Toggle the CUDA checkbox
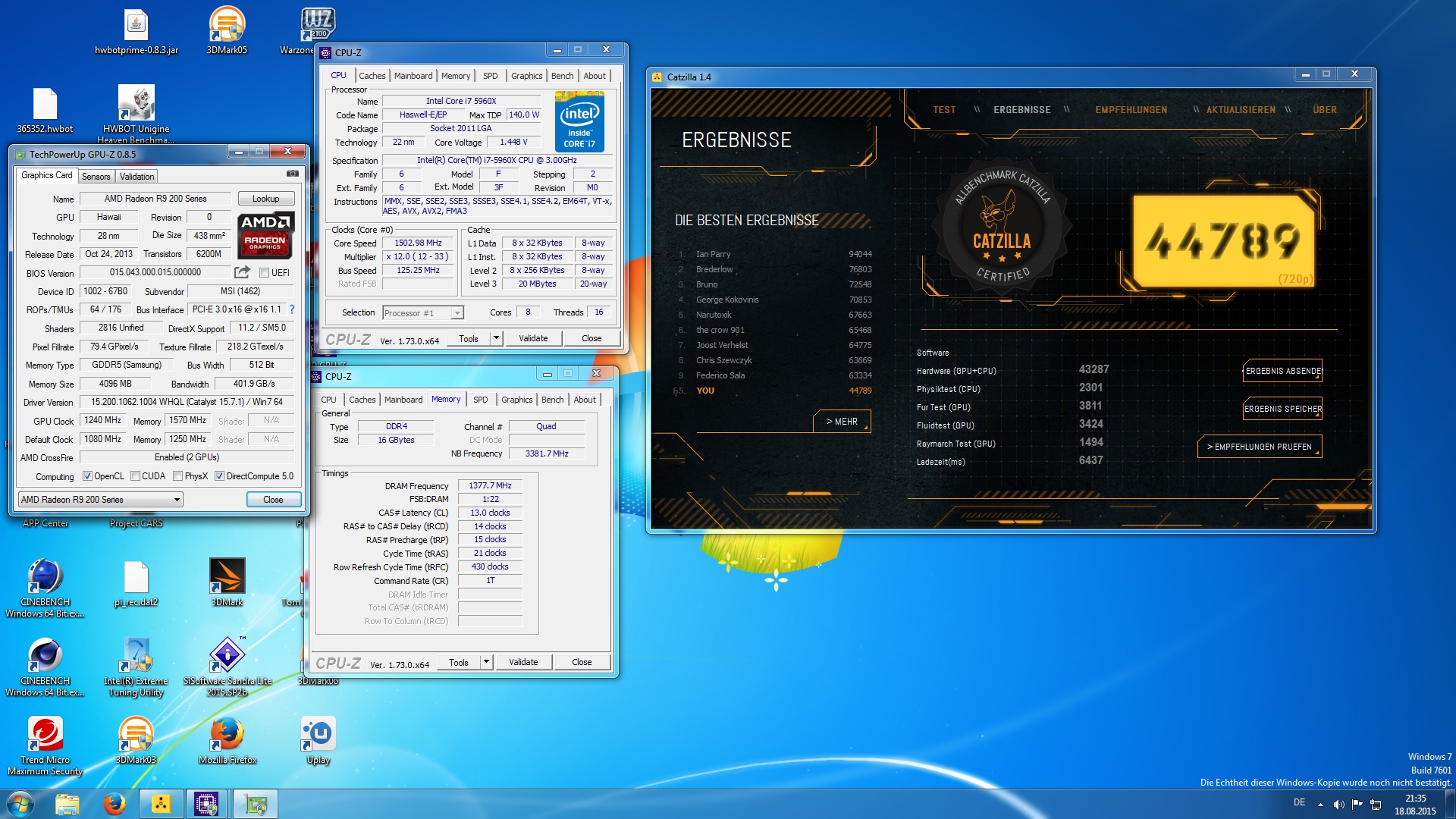 pyautogui.click(x=135, y=476)
